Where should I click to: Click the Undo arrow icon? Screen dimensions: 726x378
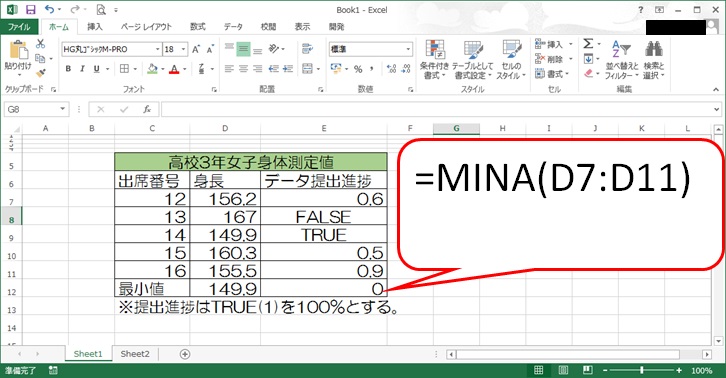(49, 9)
